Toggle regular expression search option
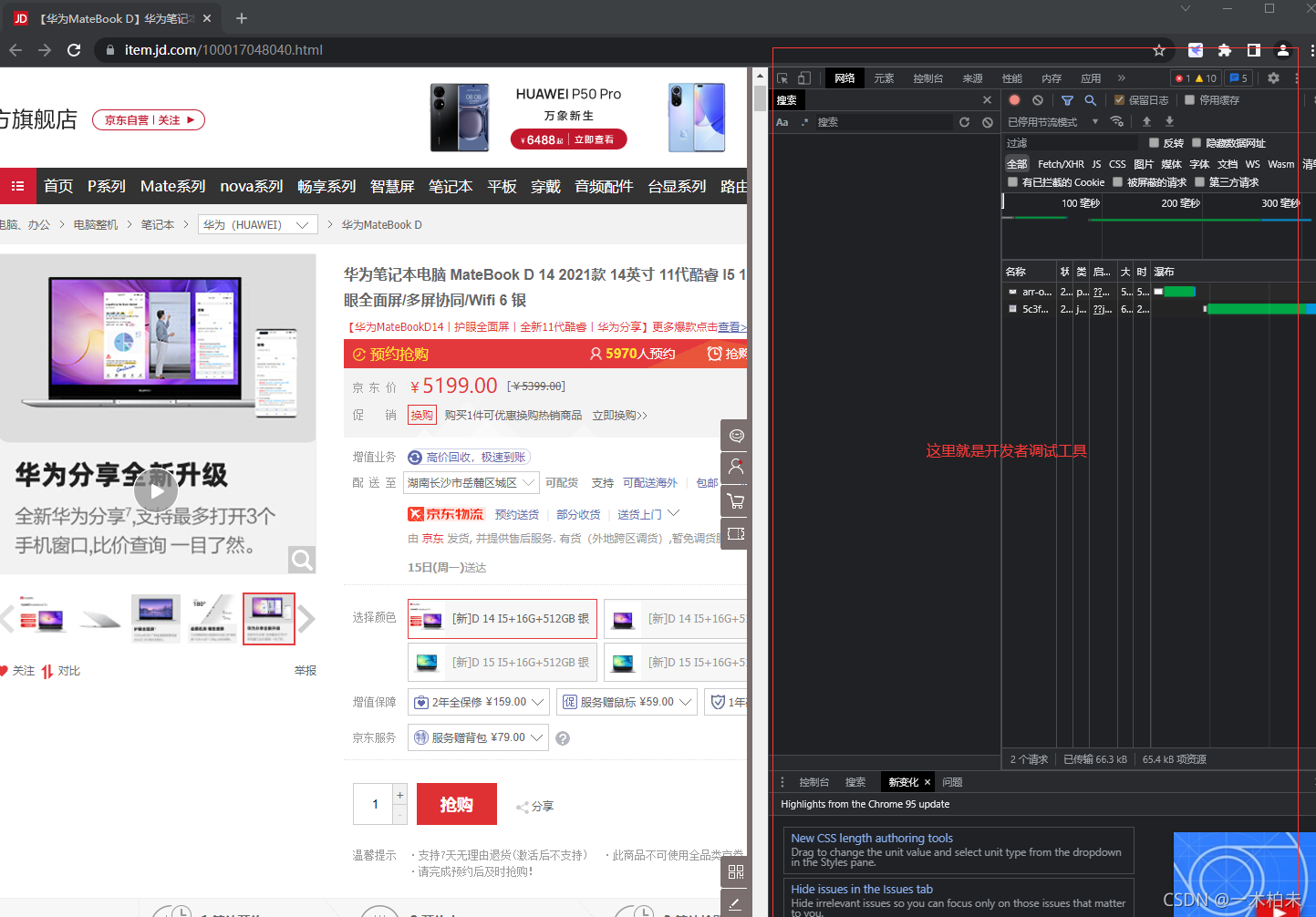1316x917 pixels. pyautogui.click(x=804, y=122)
